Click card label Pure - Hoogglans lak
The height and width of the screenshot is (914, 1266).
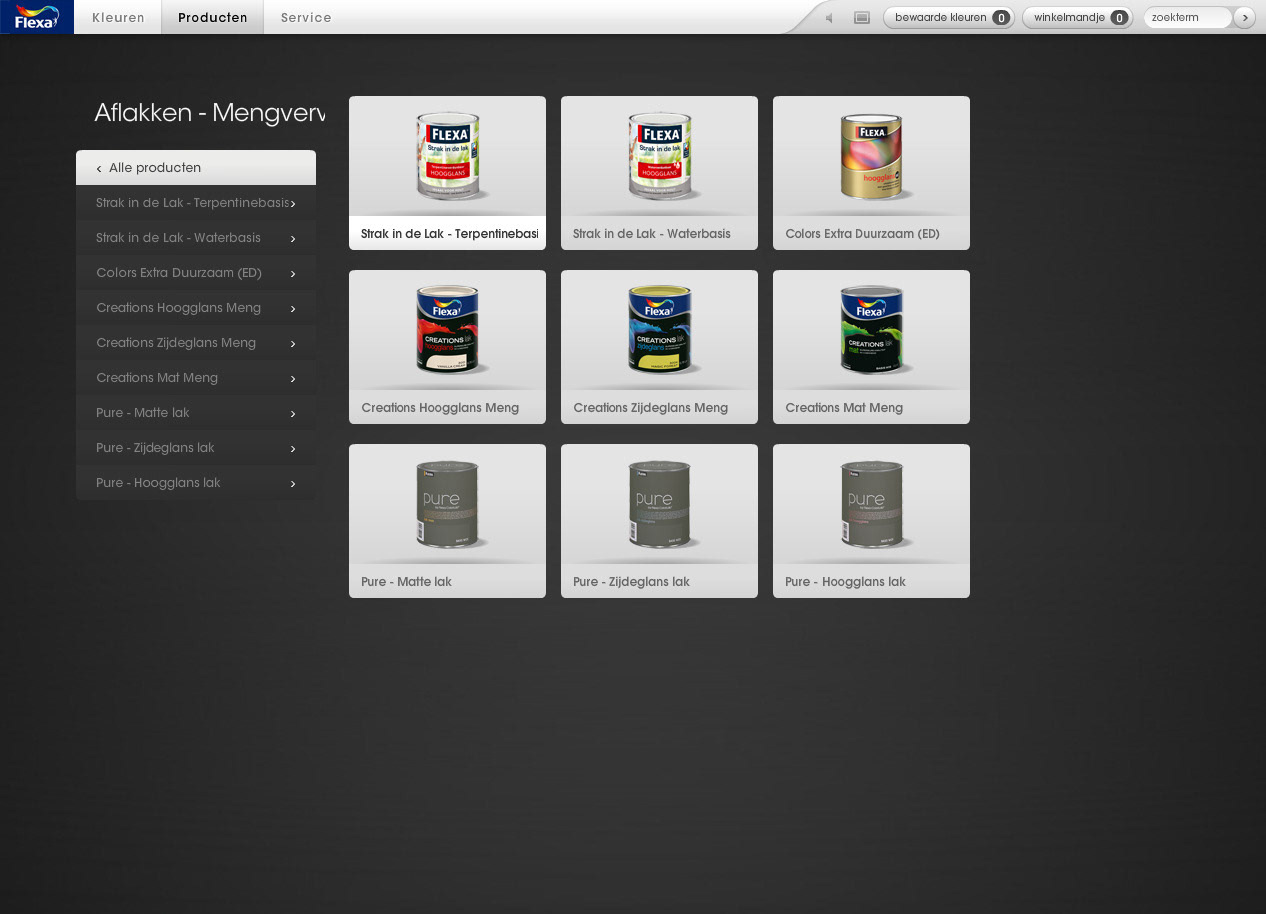[x=845, y=582]
